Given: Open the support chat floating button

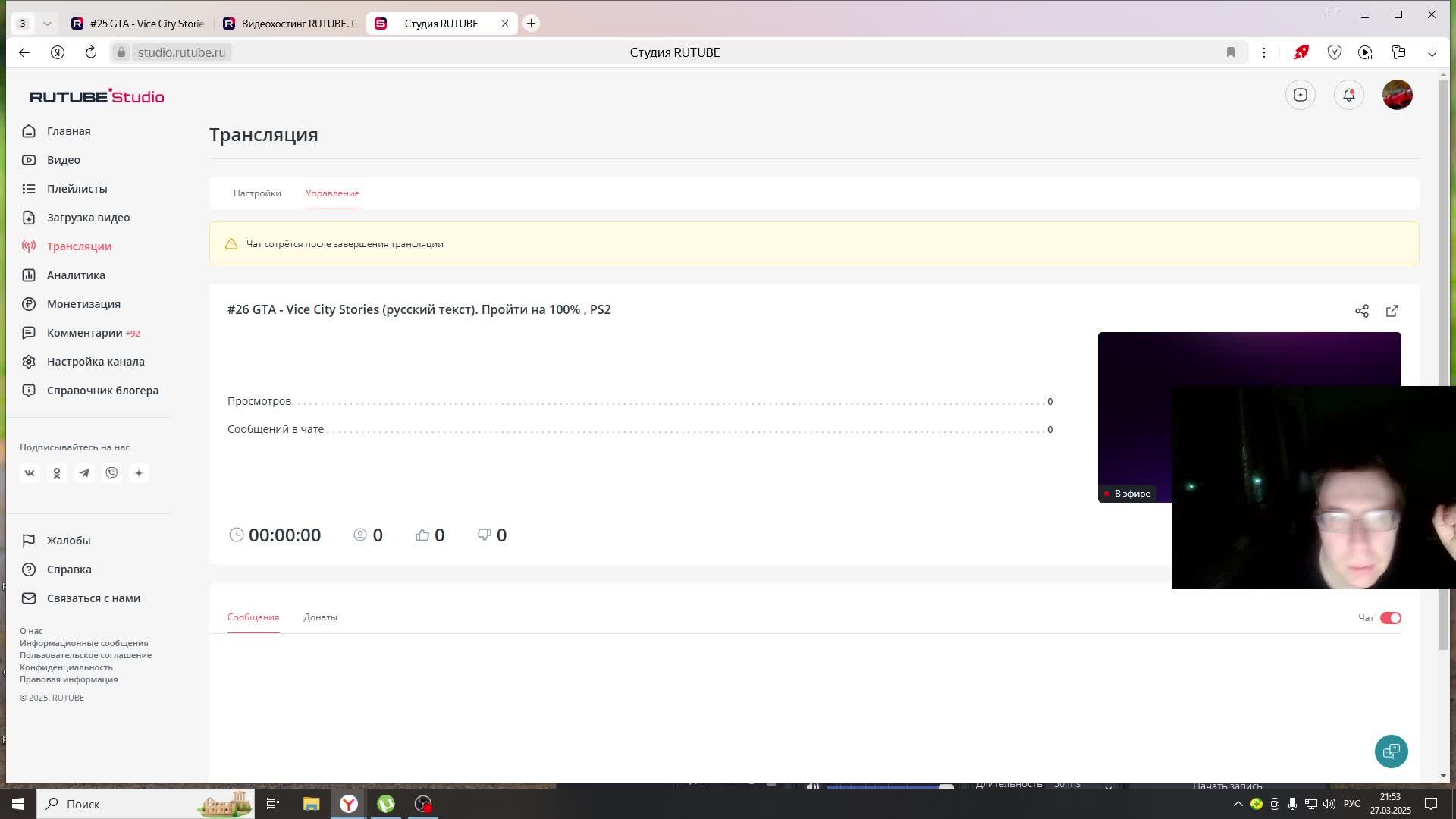Looking at the screenshot, I should point(1391,751).
